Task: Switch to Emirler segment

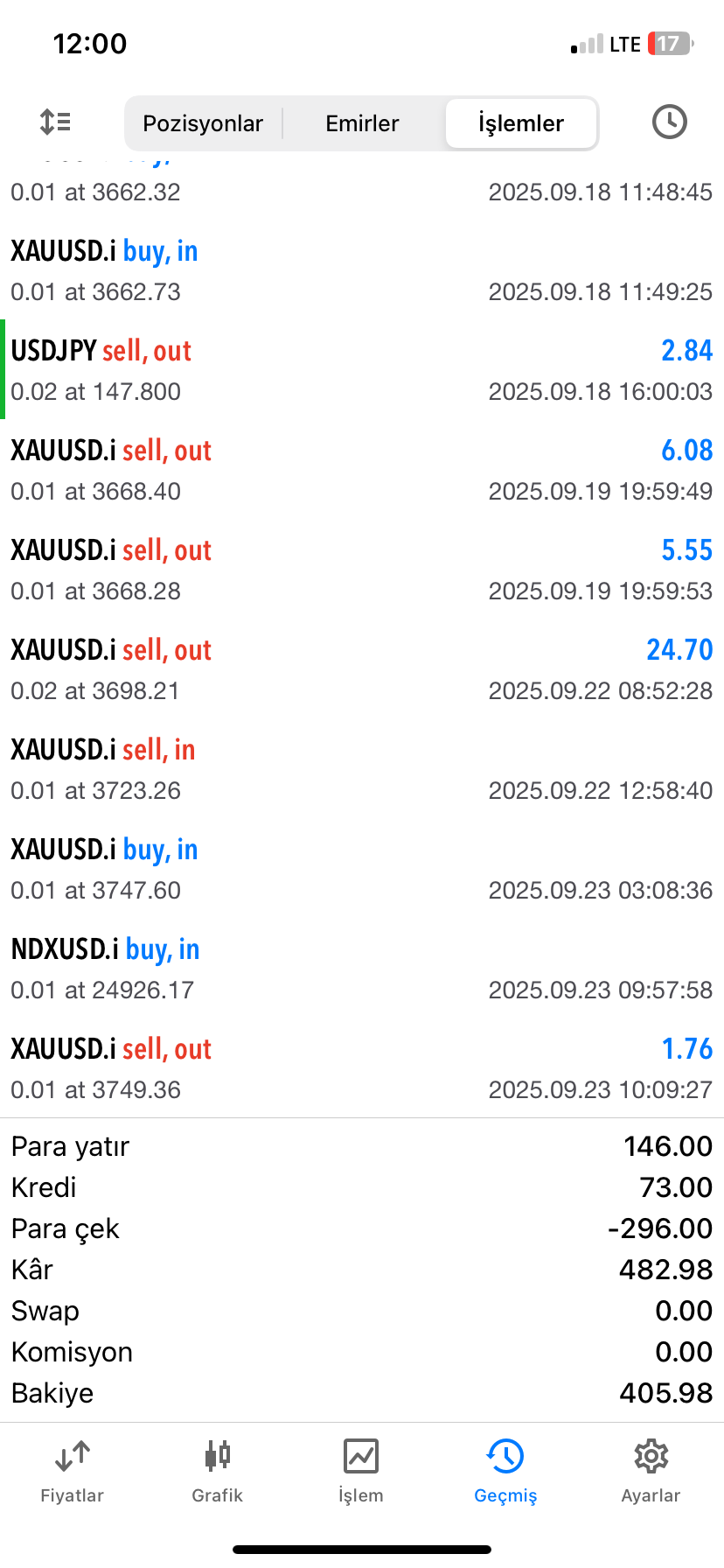Action: click(362, 123)
